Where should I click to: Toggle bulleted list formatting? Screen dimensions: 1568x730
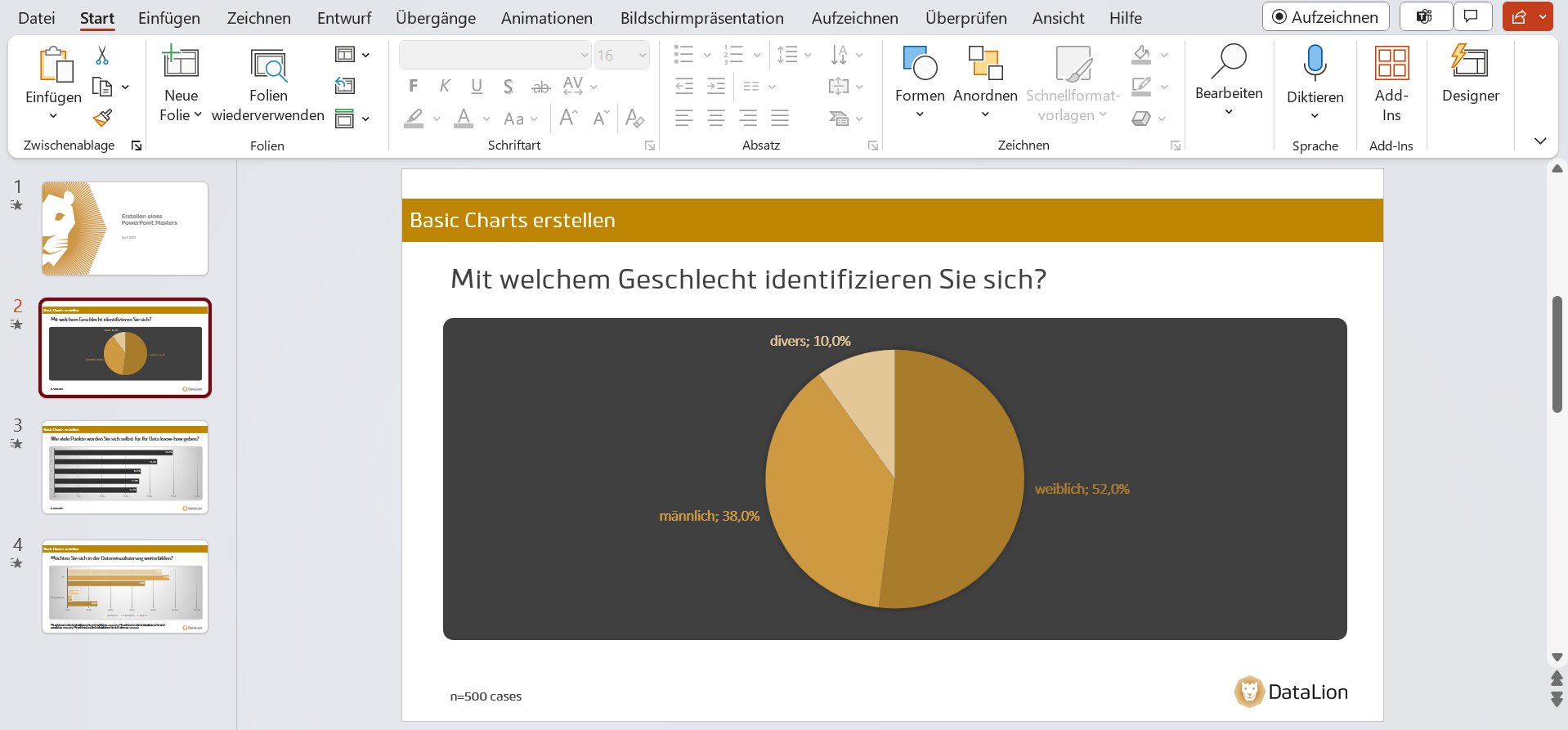point(683,55)
